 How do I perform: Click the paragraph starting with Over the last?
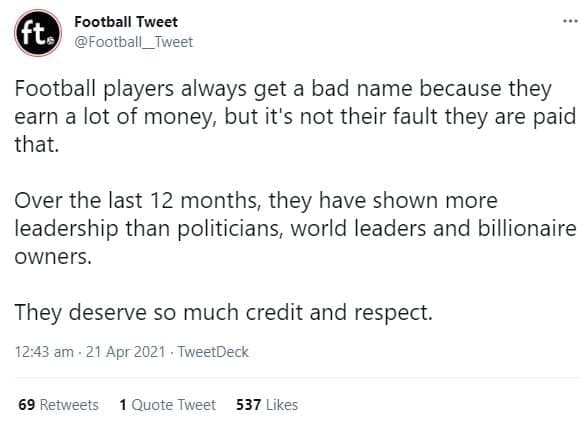point(295,228)
